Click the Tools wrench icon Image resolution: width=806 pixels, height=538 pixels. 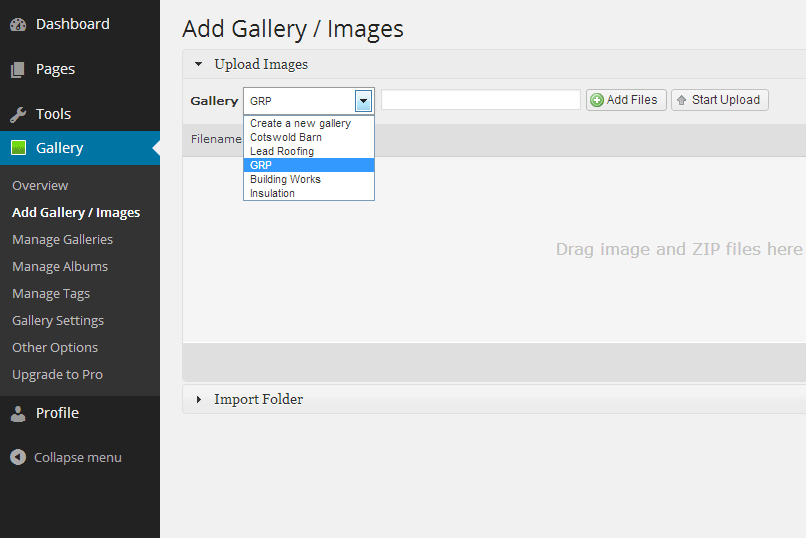coord(18,114)
